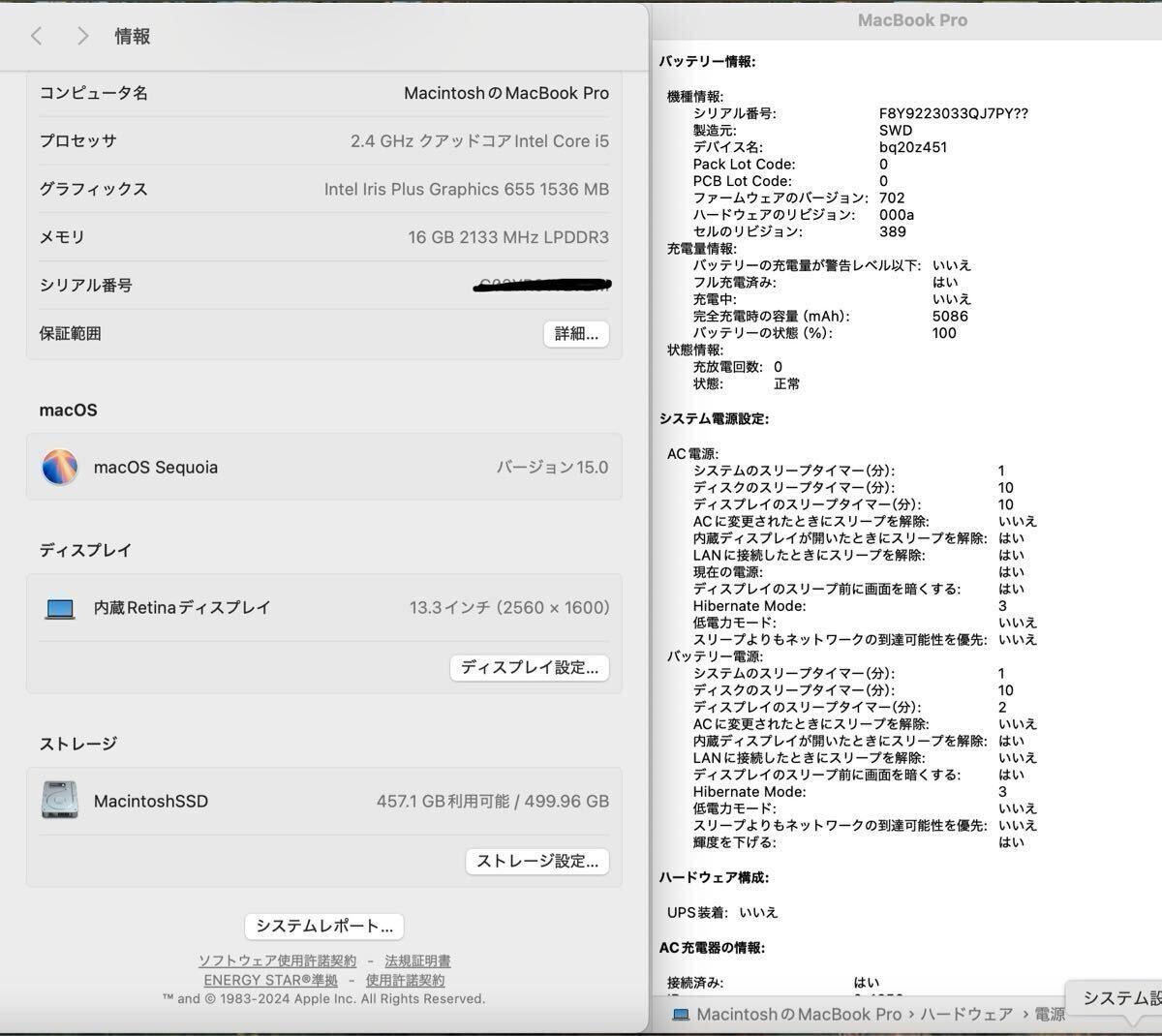Click the コンピュータ名 label
The image size is (1162, 1036).
pyautogui.click(x=94, y=93)
